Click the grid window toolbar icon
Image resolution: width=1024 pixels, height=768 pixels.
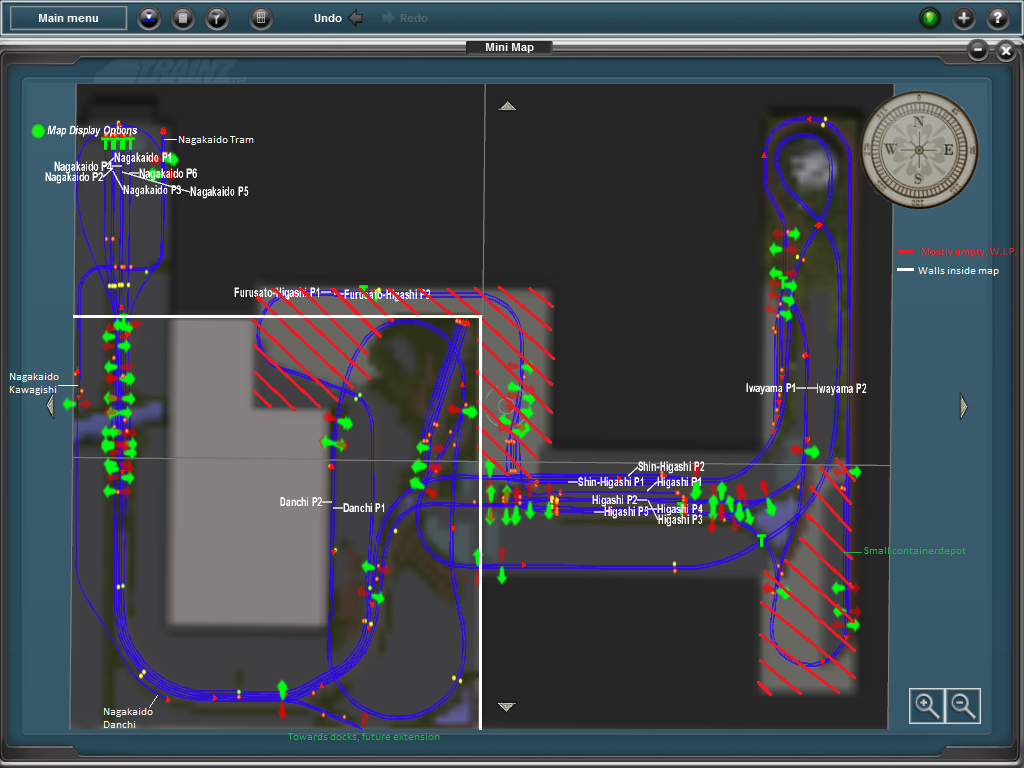tap(261, 18)
